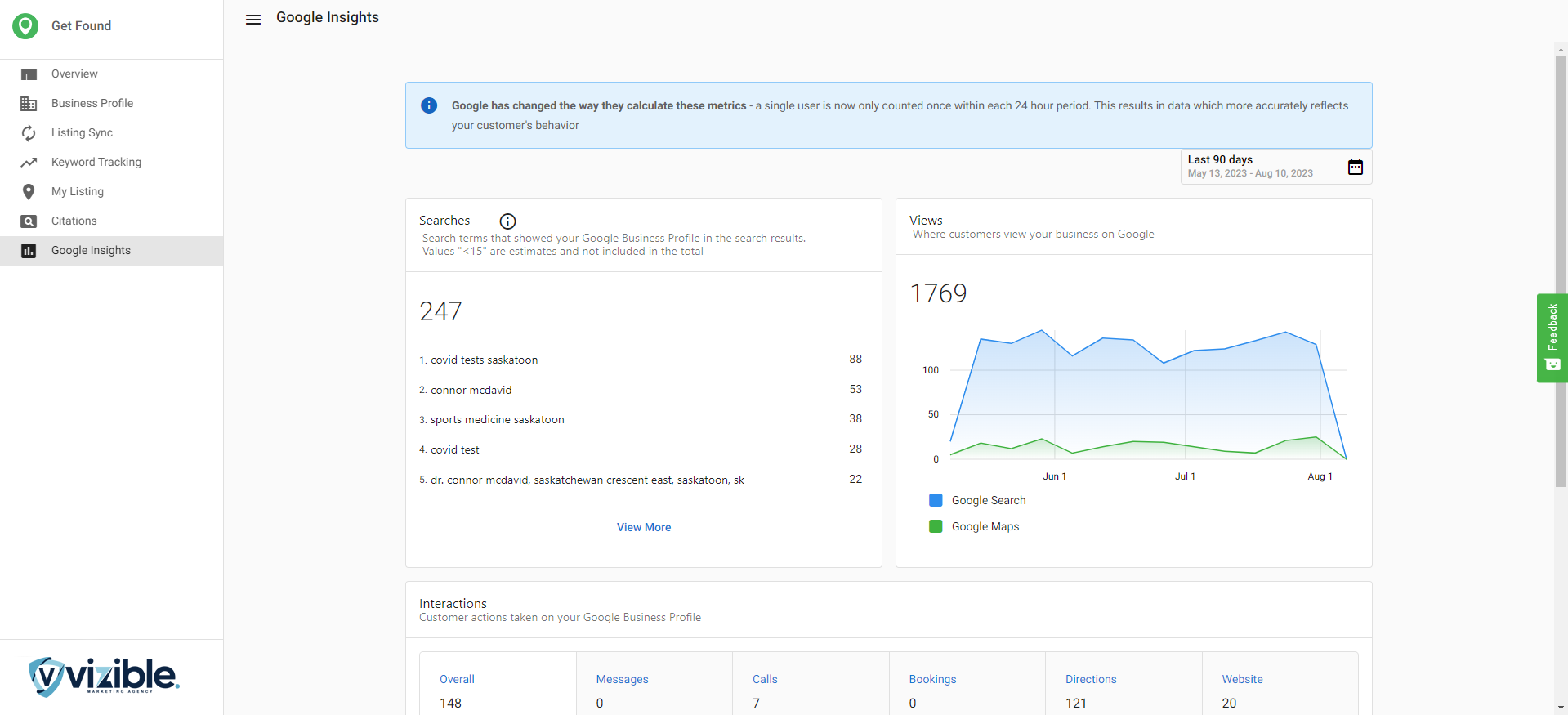This screenshot has width=1568, height=715.
Task: Select the Directions interactions tab
Action: tap(1123, 690)
